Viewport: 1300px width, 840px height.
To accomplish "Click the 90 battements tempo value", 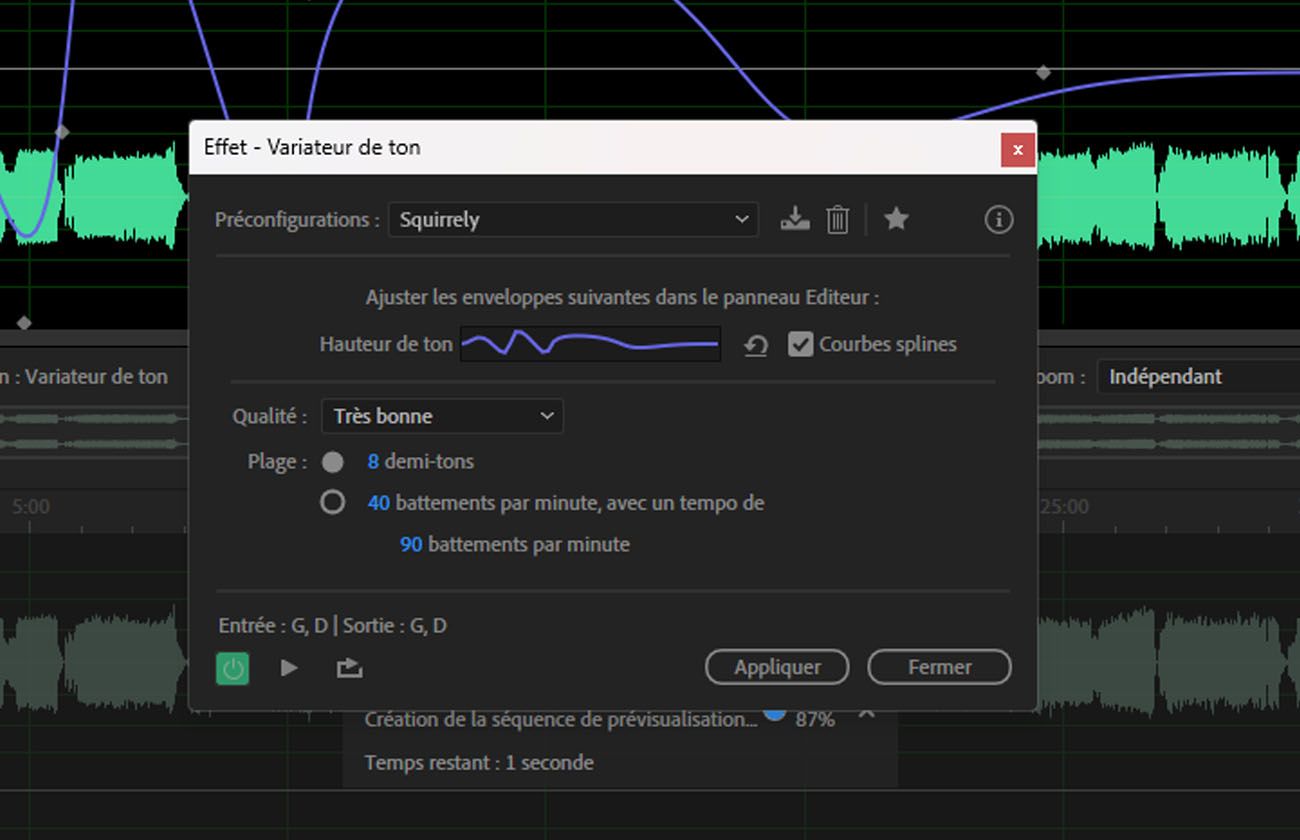I will pos(411,545).
